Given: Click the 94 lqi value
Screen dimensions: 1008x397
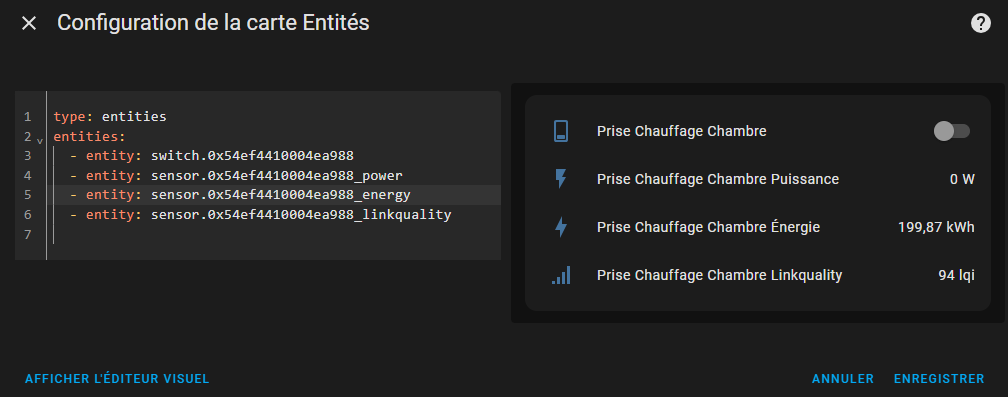Looking at the screenshot, I should pyautogui.click(x=956, y=276).
